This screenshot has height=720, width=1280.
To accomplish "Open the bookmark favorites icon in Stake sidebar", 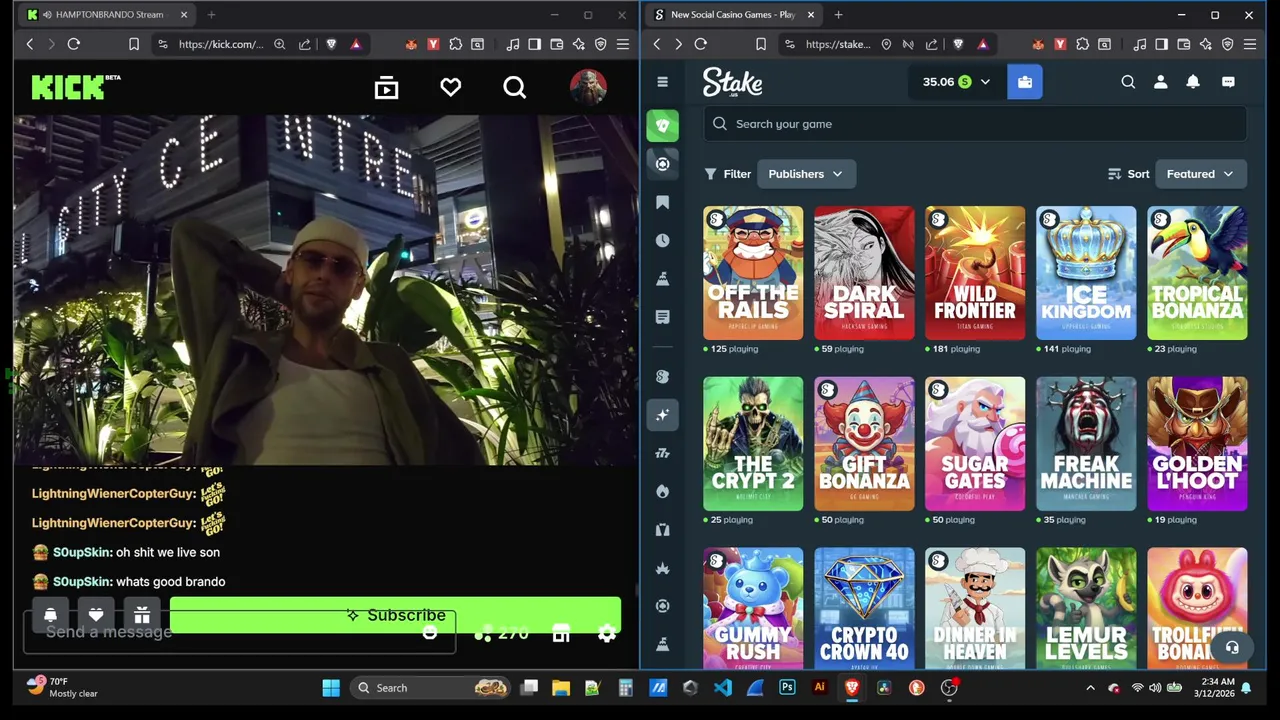I will pos(662,203).
